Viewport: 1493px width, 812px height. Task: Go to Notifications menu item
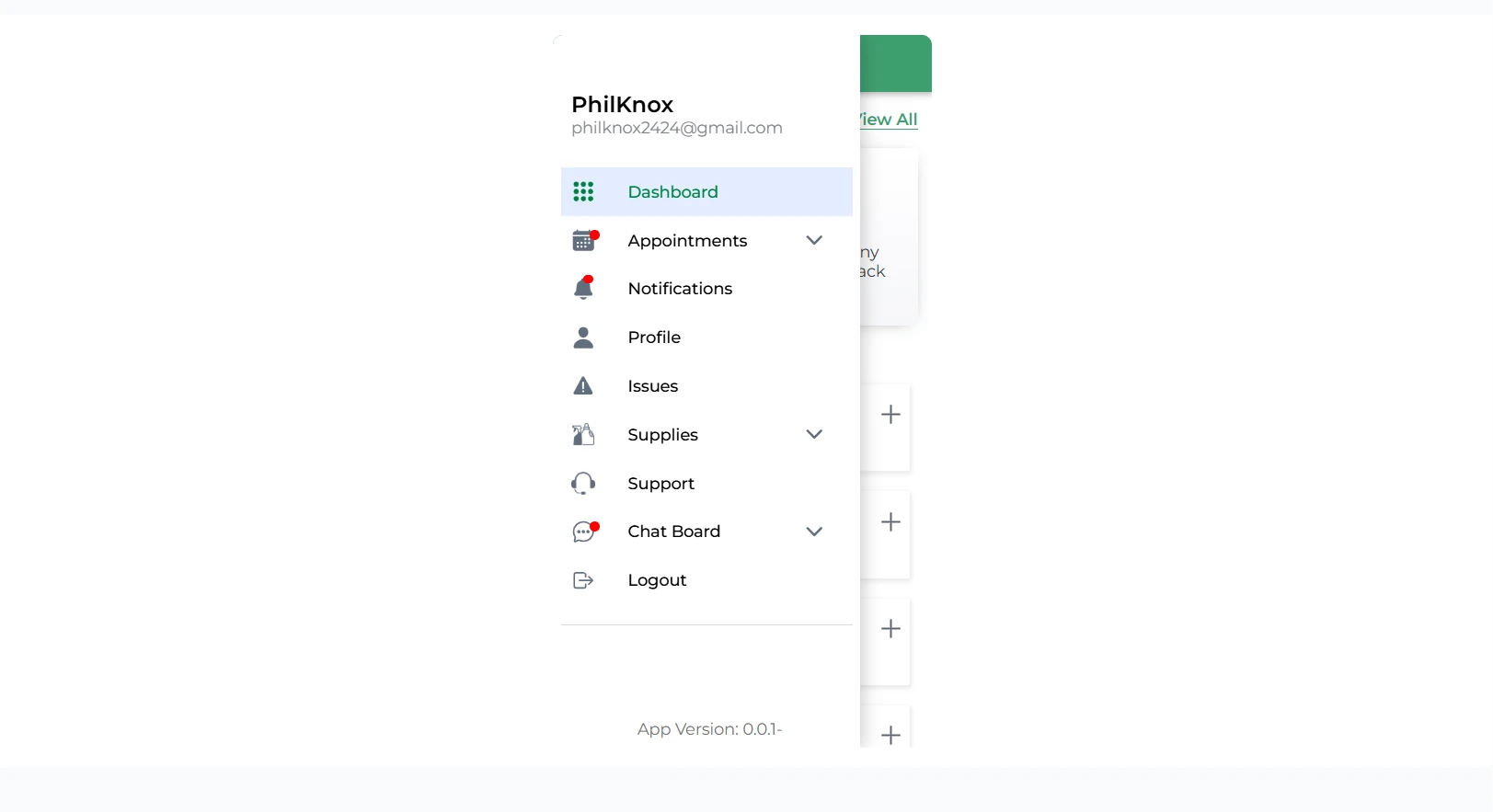[680, 289]
